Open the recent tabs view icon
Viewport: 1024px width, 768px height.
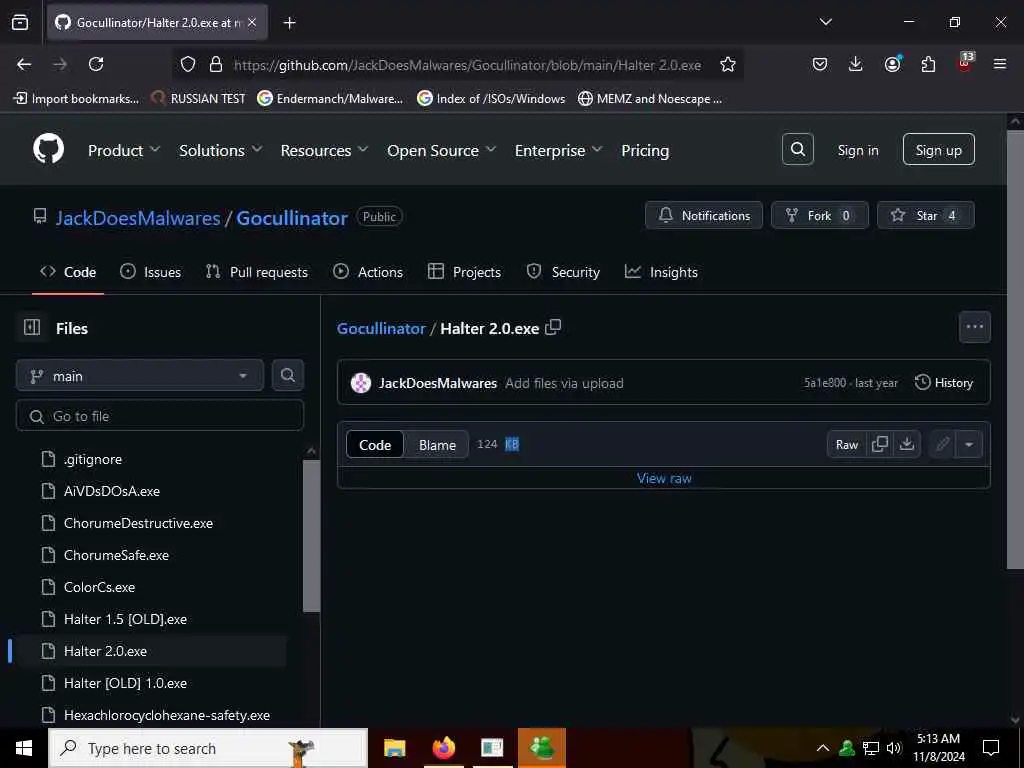(20, 22)
